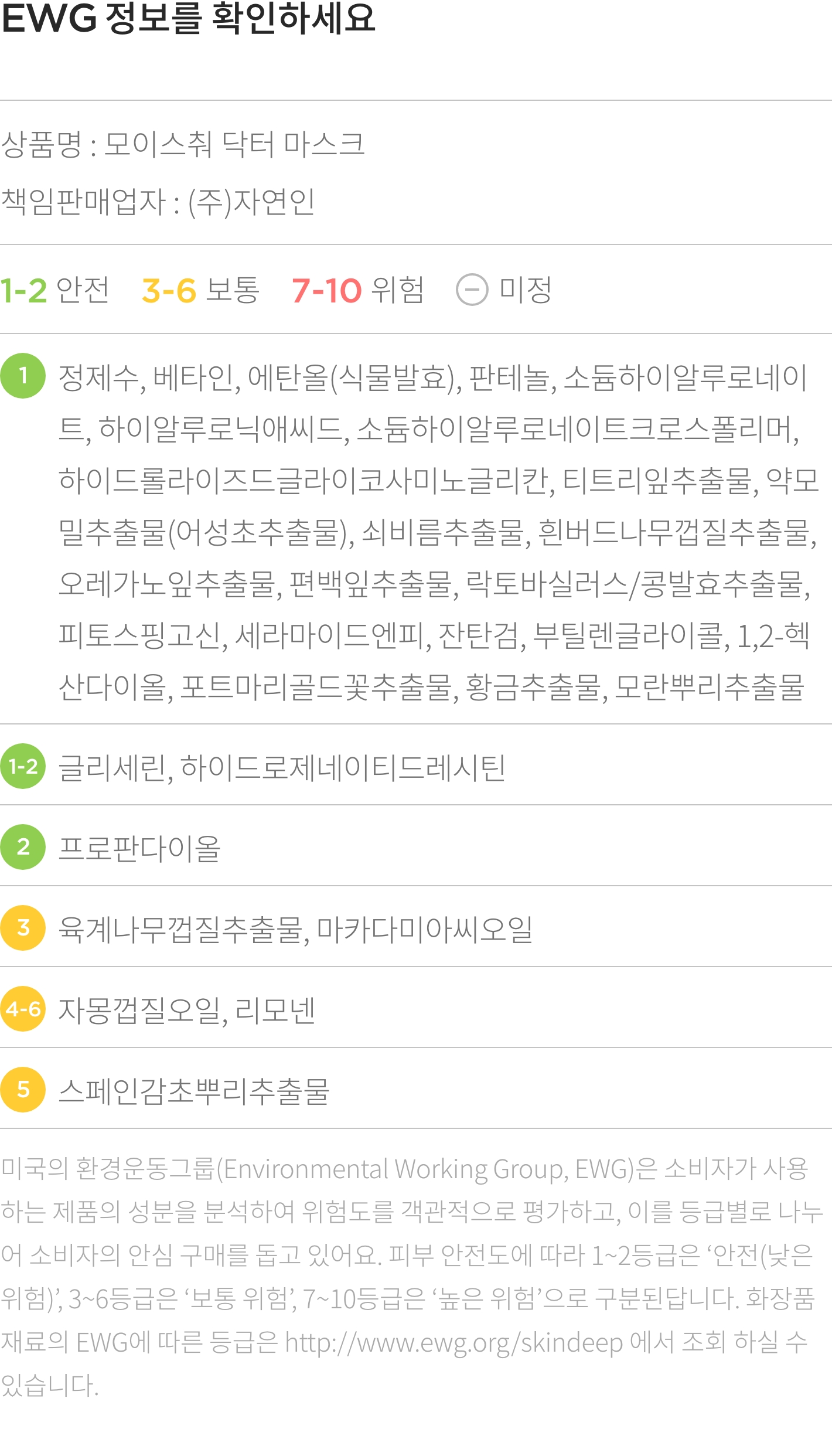Image resolution: width=832 pixels, height=1456 pixels.
Task: Click the red 7-10 위험 legend label
Action: 357,290
